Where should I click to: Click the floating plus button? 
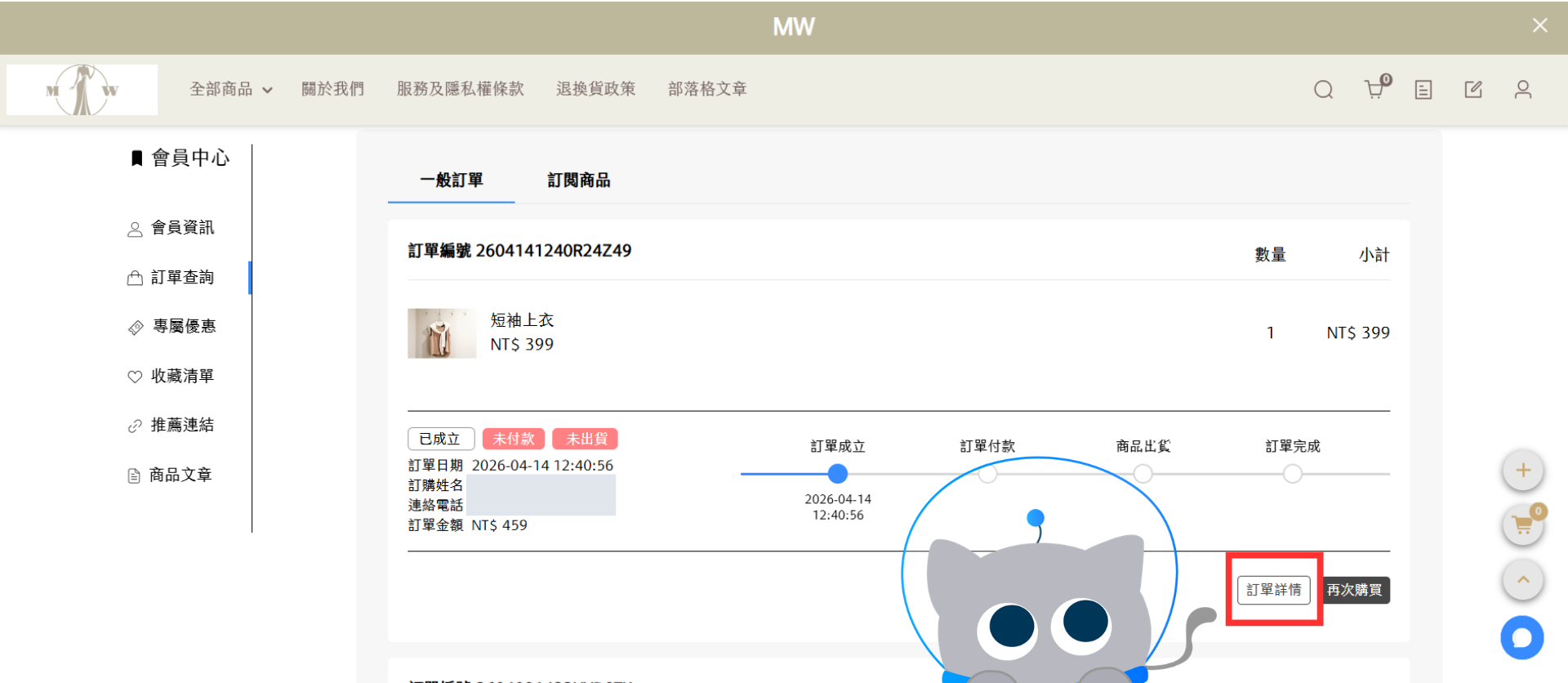1523,470
